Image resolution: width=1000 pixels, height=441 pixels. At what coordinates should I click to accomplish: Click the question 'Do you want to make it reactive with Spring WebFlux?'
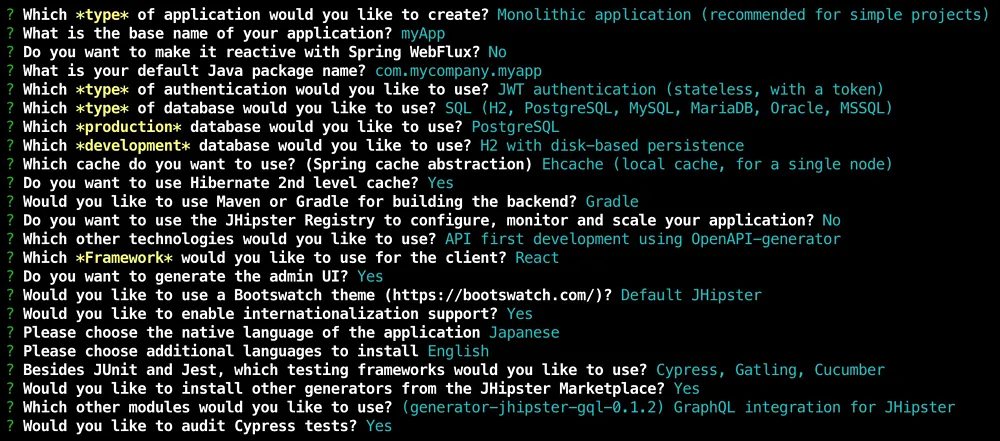pyautogui.click(x=253, y=52)
